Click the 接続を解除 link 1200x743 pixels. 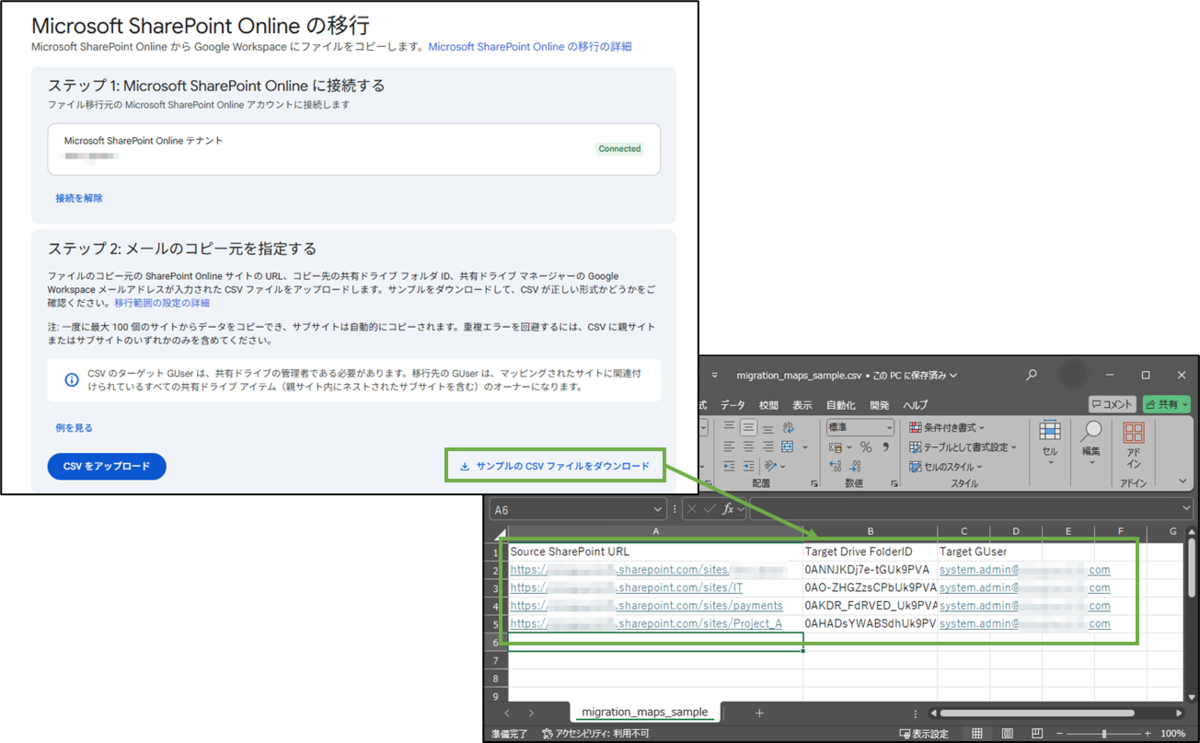coord(80,198)
